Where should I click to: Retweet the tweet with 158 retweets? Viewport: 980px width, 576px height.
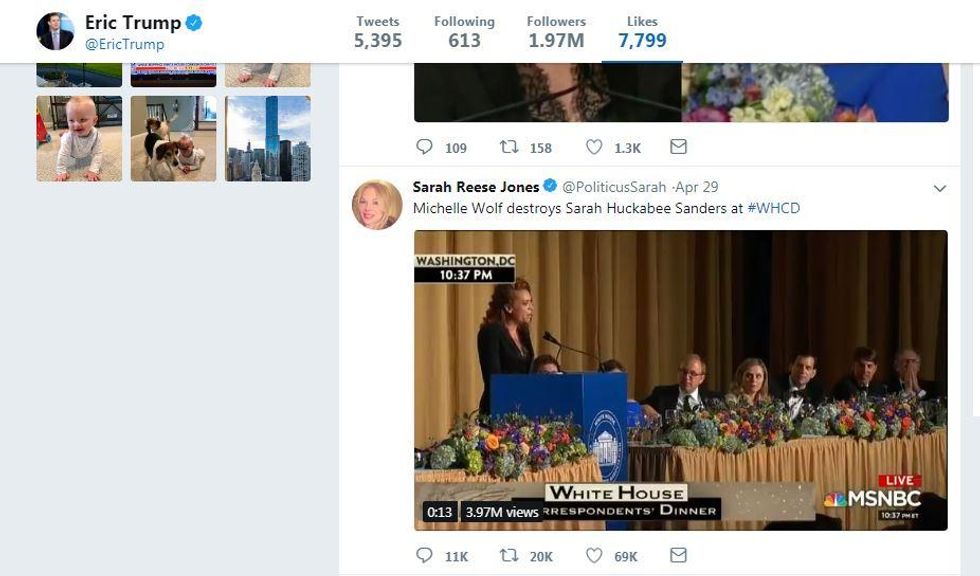pyautogui.click(x=509, y=147)
